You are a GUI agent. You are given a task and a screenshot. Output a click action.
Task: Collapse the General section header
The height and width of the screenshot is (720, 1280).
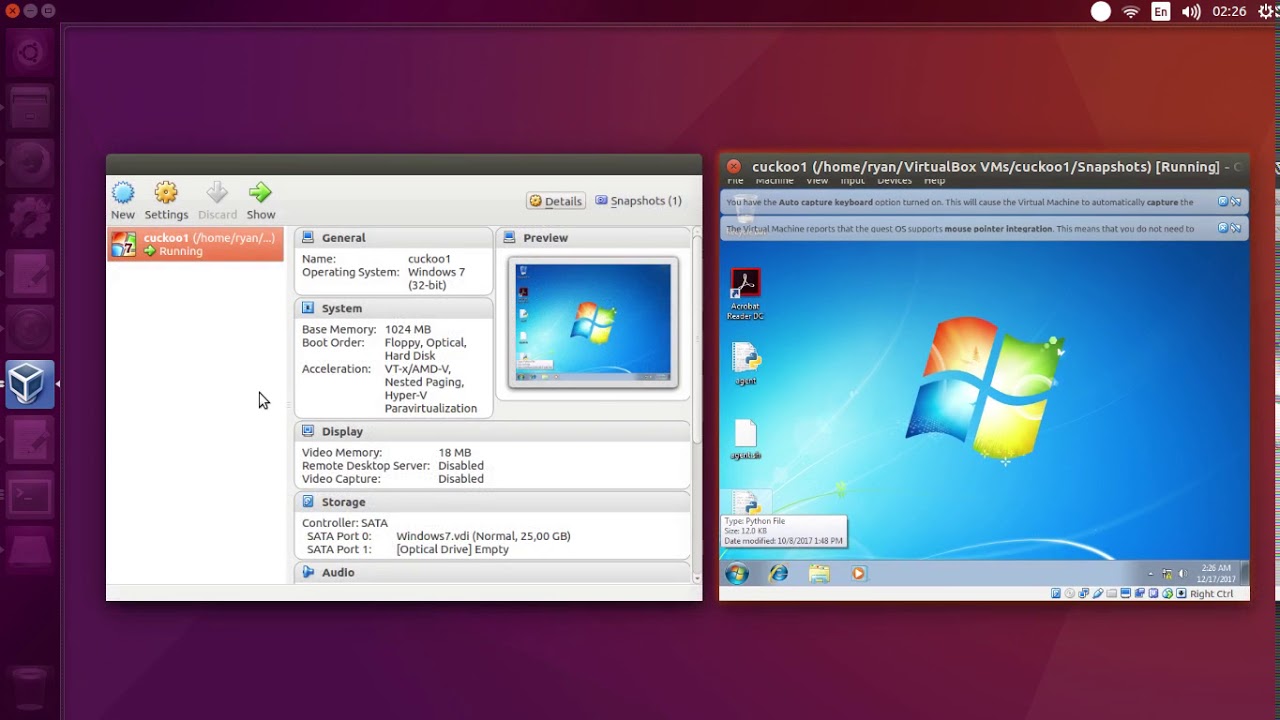click(x=393, y=238)
